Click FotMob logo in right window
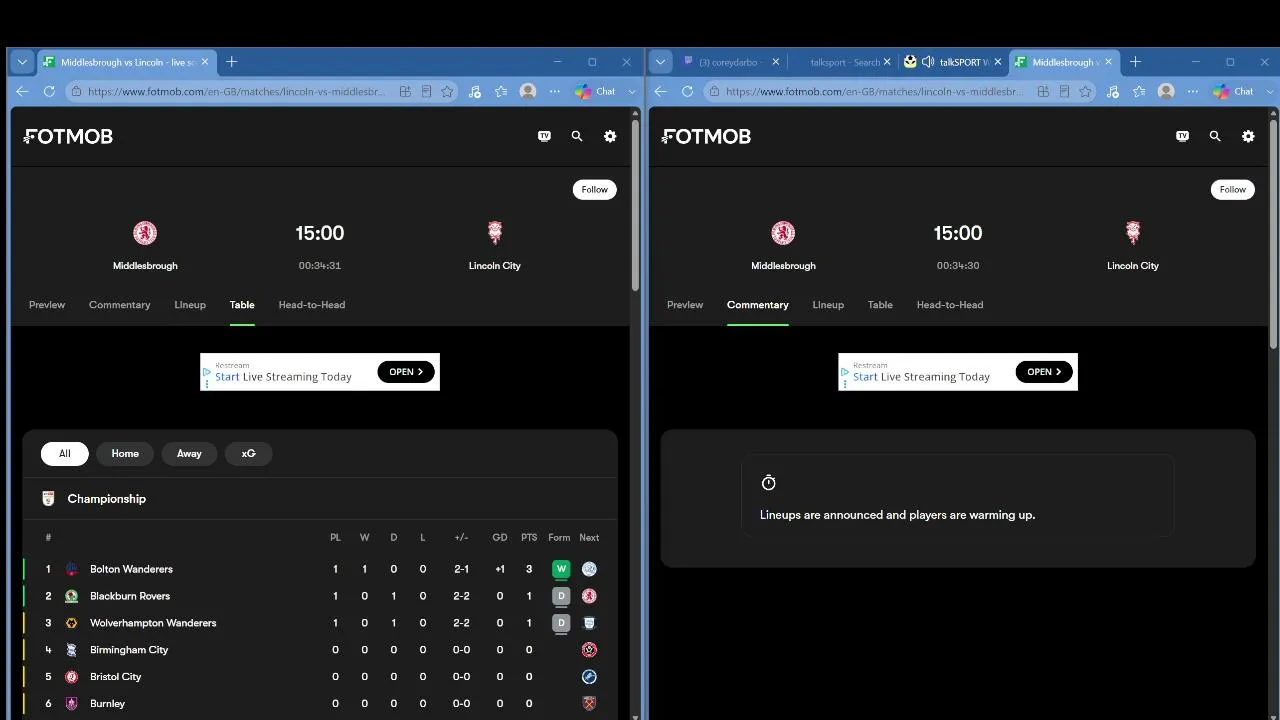 (706, 136)
